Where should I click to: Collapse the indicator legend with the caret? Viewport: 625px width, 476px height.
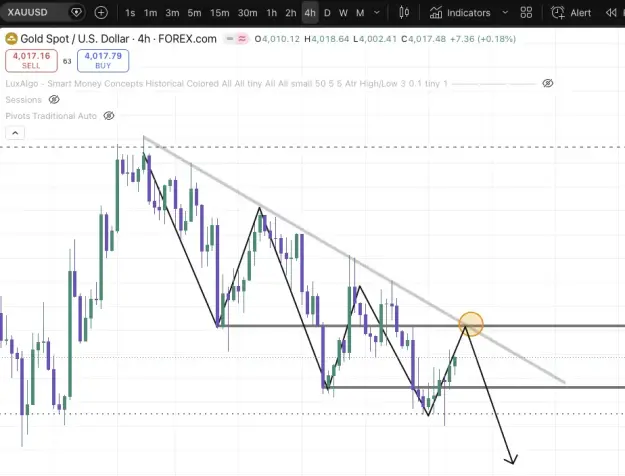click(15, 133)
